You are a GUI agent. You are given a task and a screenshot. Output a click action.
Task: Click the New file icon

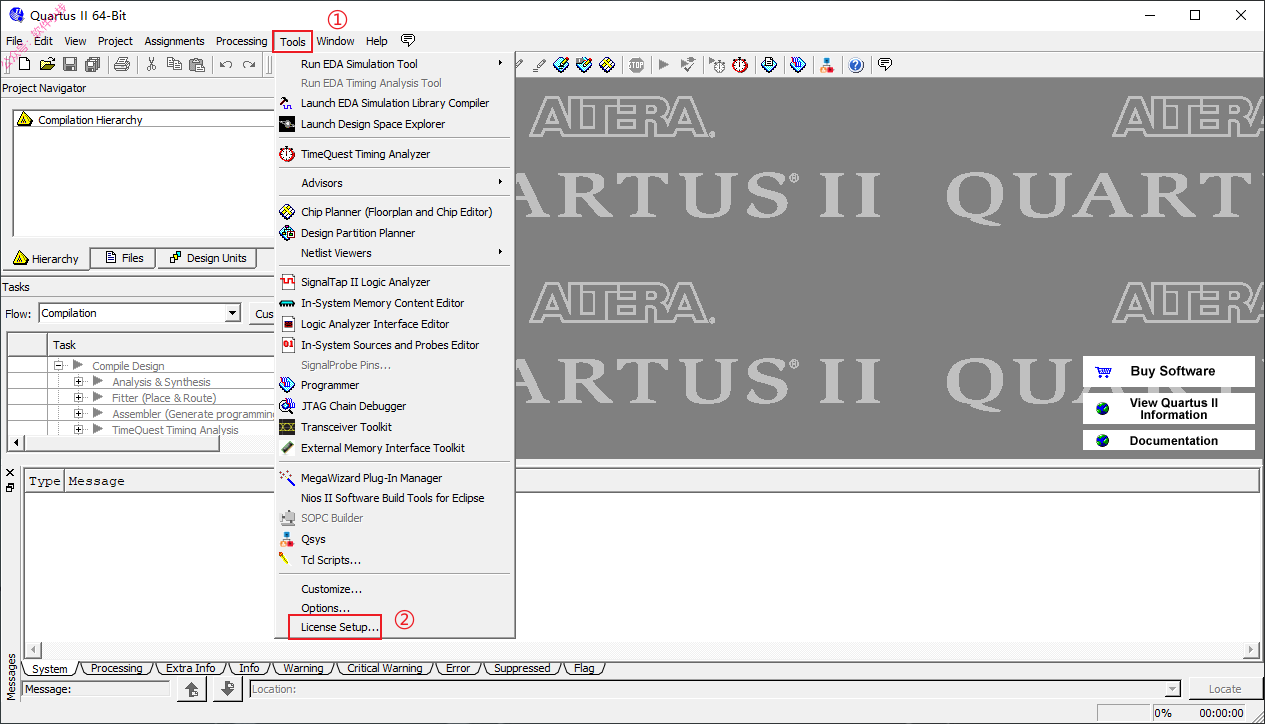[23, 65]
